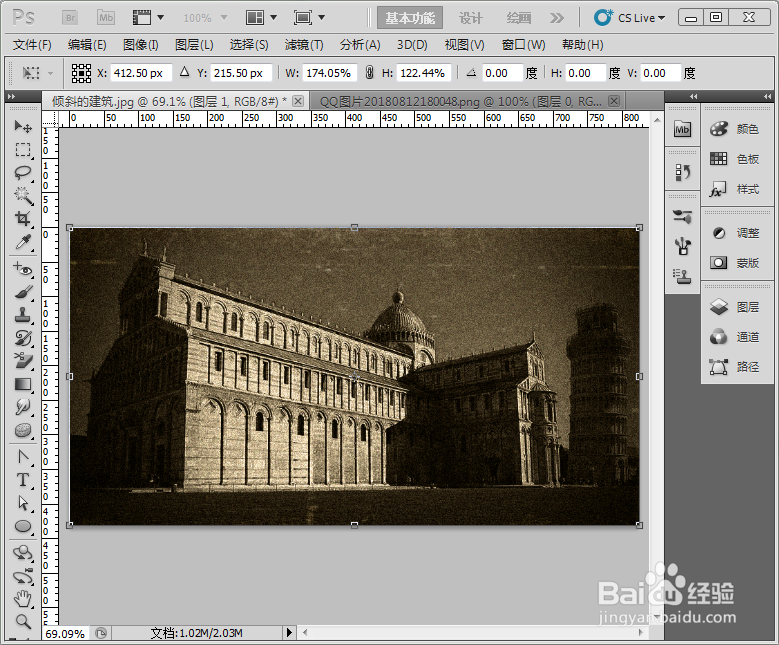The width and height of the screenshot is (779, 645).
Task: Select the Path Selection tool
Action: click(x=23, y=503)
